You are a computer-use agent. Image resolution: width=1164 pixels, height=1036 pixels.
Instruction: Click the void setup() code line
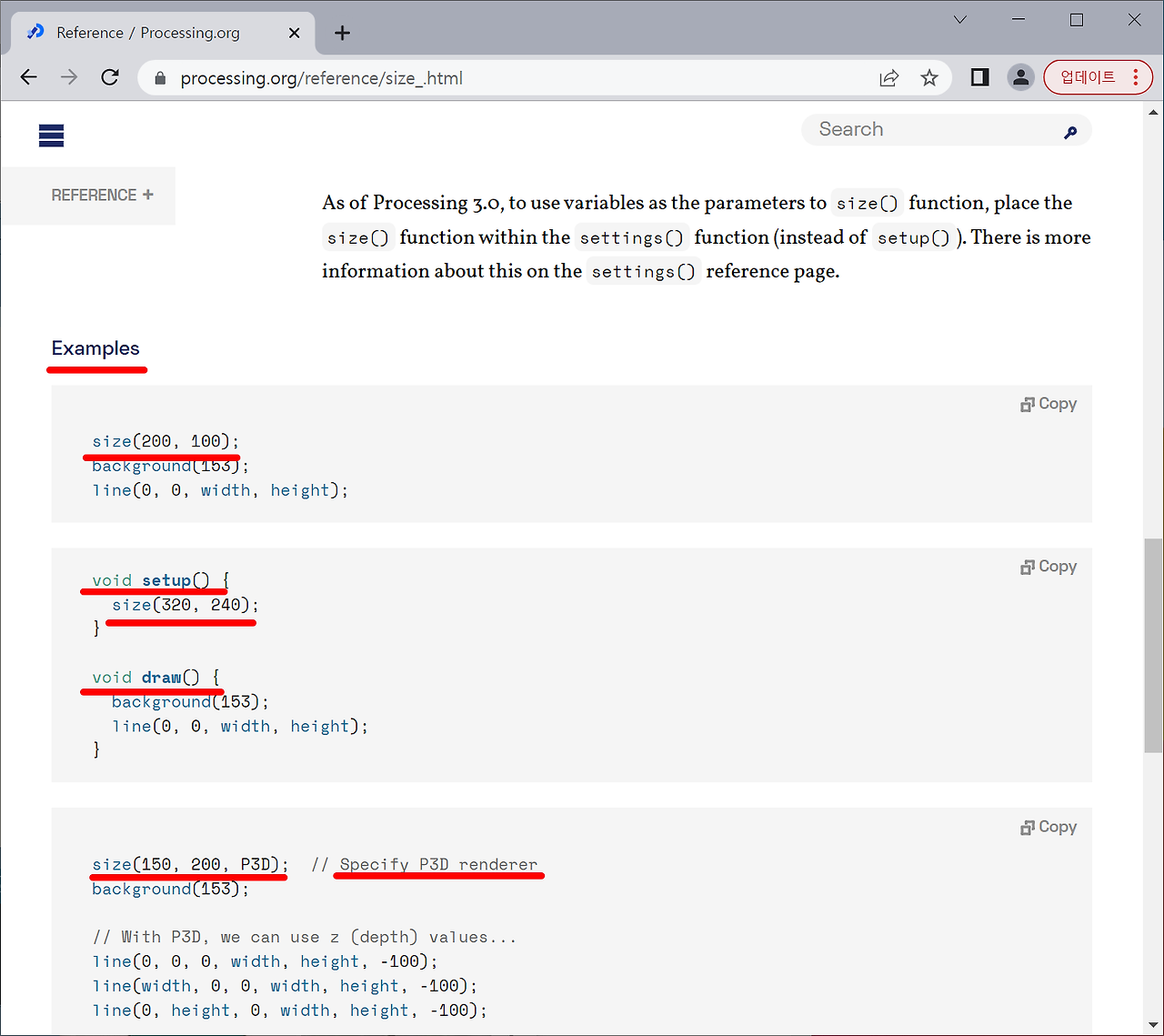pos(161,580)
